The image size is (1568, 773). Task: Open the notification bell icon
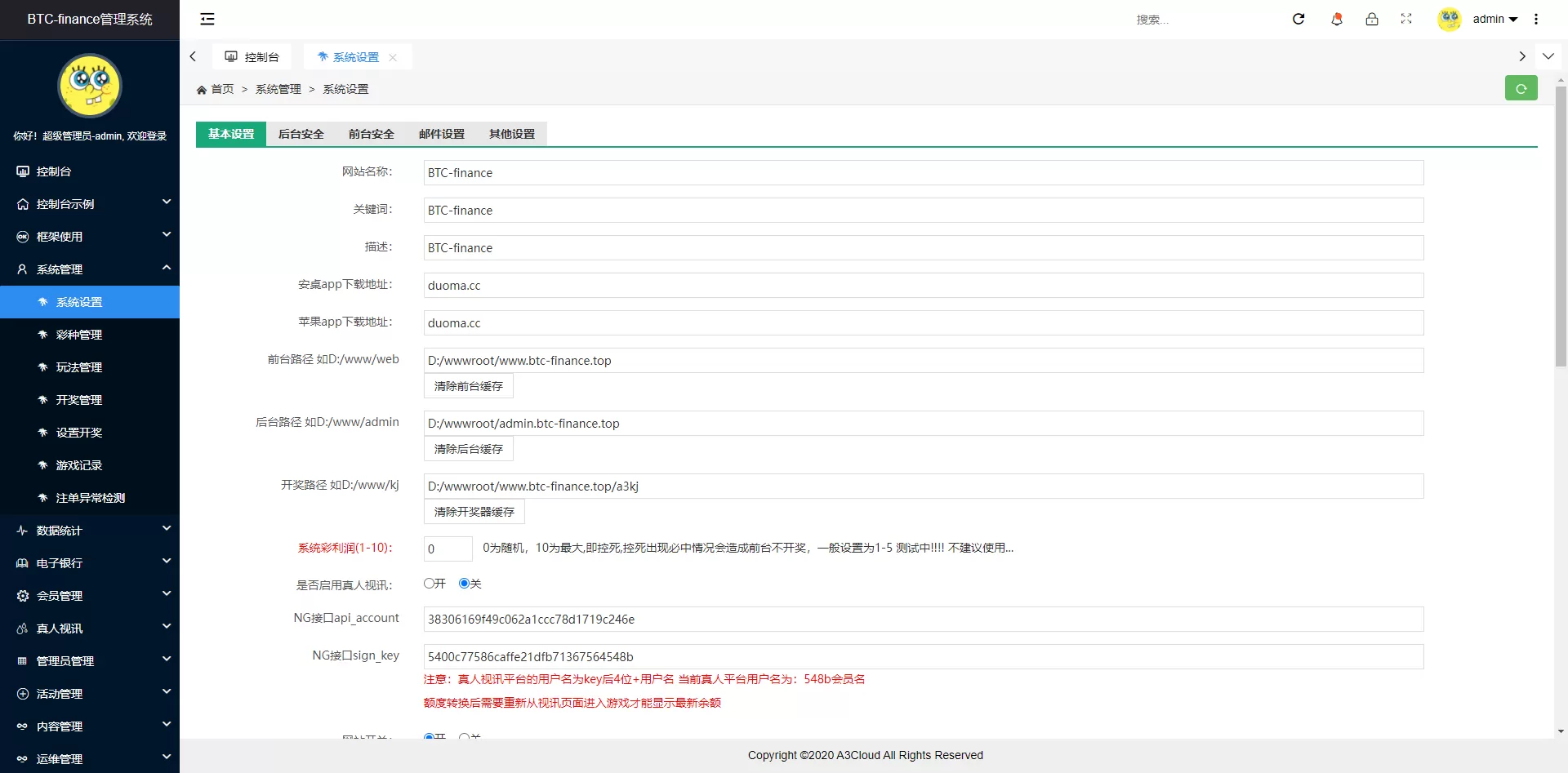1337,19
